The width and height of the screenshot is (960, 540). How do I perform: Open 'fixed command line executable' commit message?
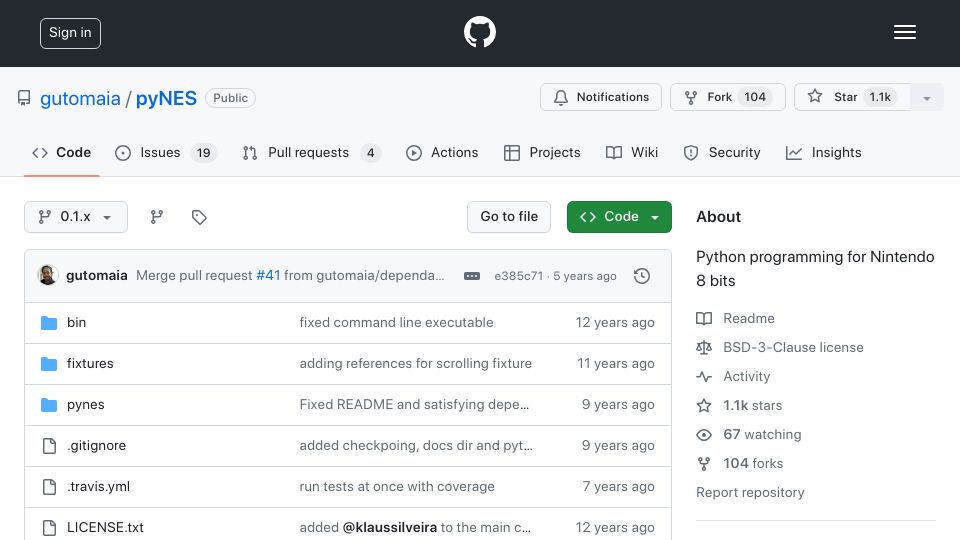point(396,323)
